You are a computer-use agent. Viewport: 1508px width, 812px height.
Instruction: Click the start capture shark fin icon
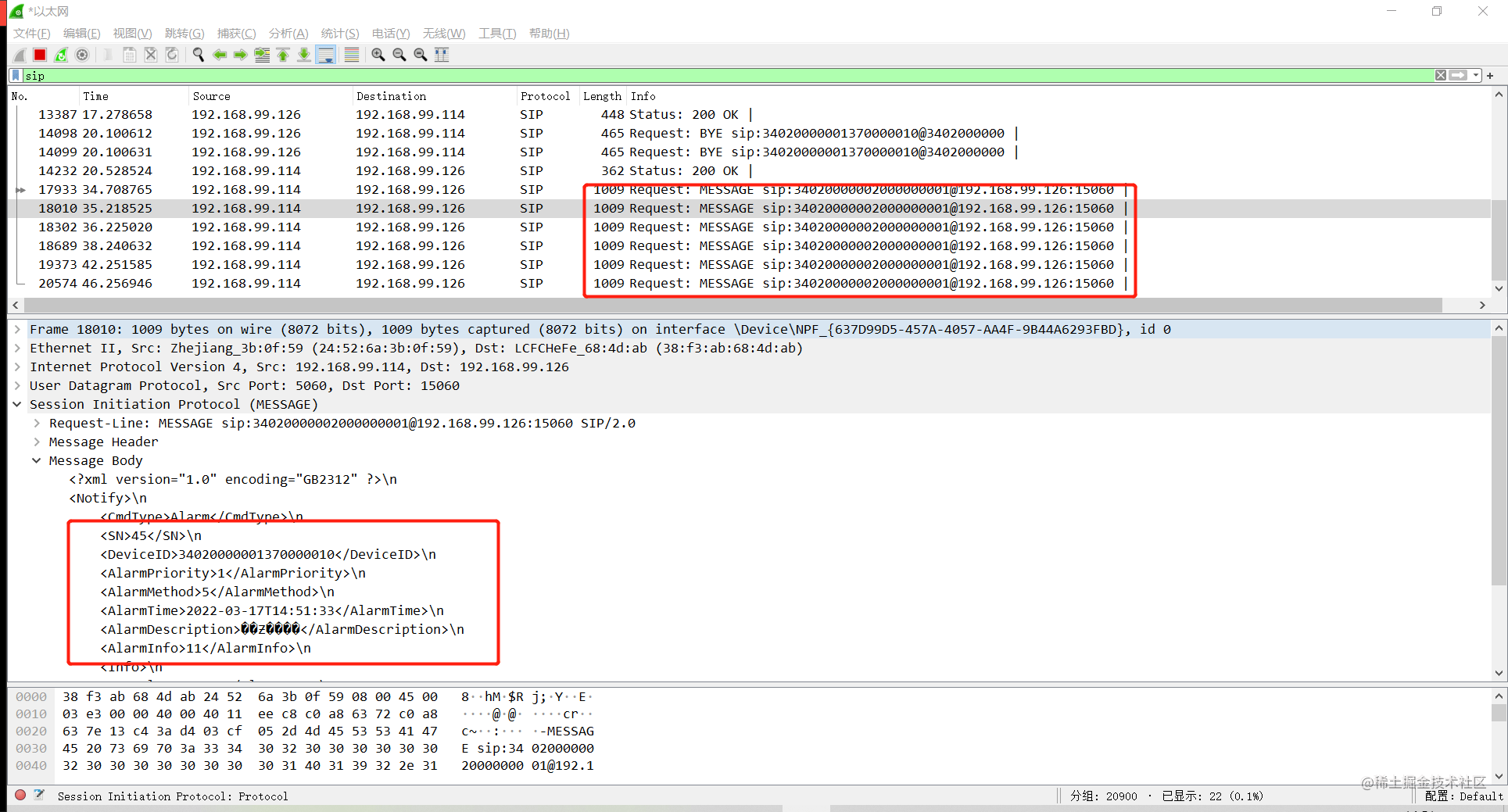20,55
